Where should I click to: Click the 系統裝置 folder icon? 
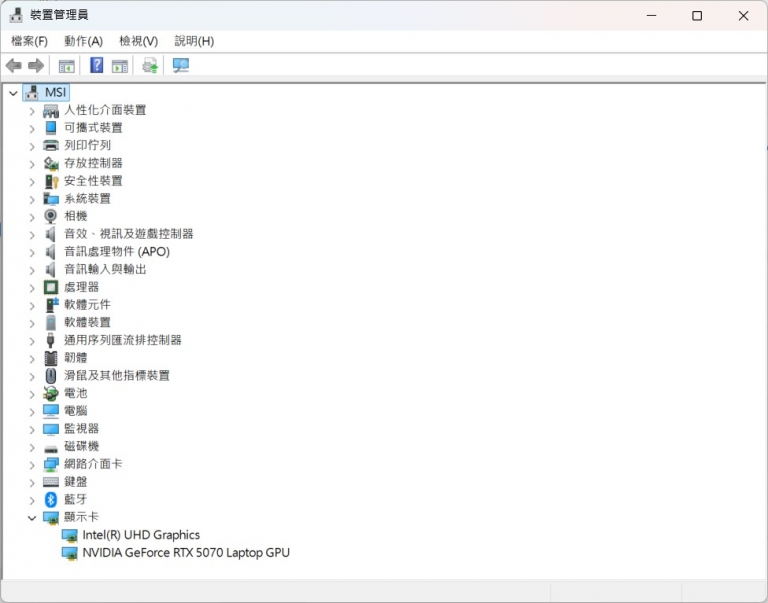51,198
